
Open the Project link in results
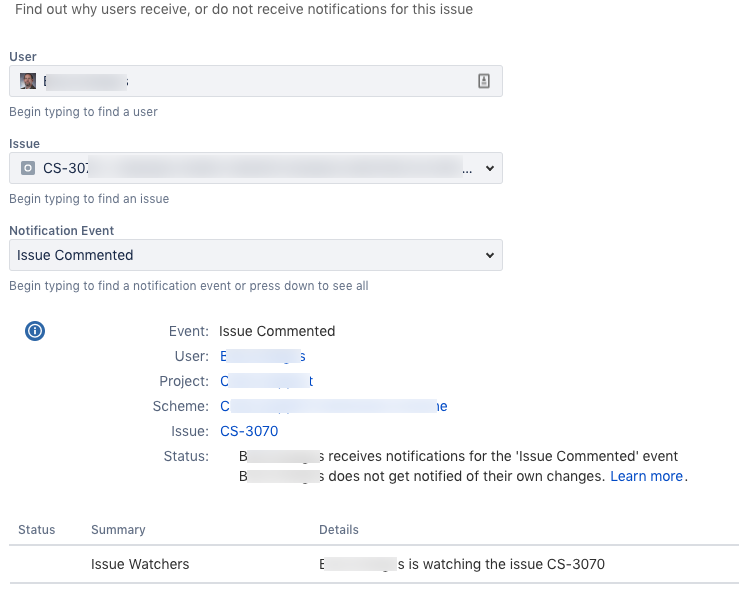(266, 381)
